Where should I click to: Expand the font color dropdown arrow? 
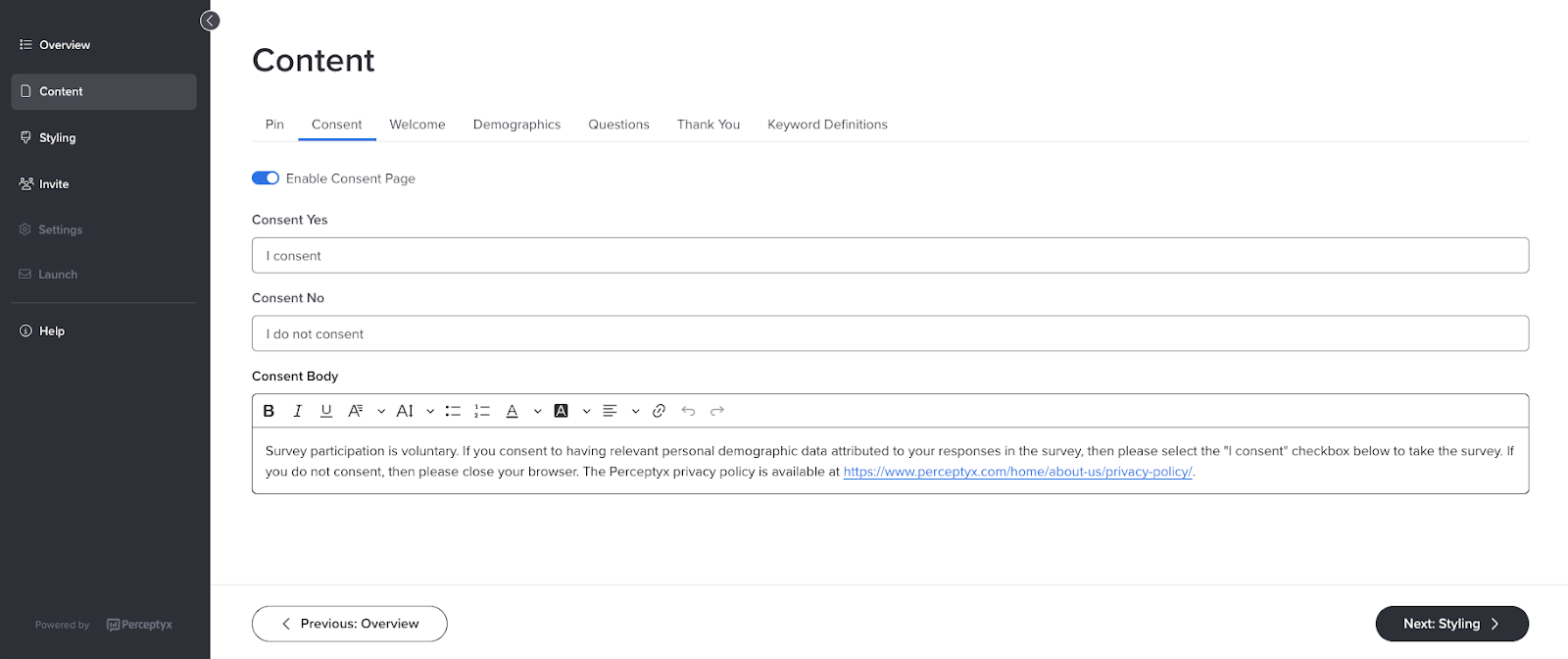pyautogui.click(x=537, y=411)
